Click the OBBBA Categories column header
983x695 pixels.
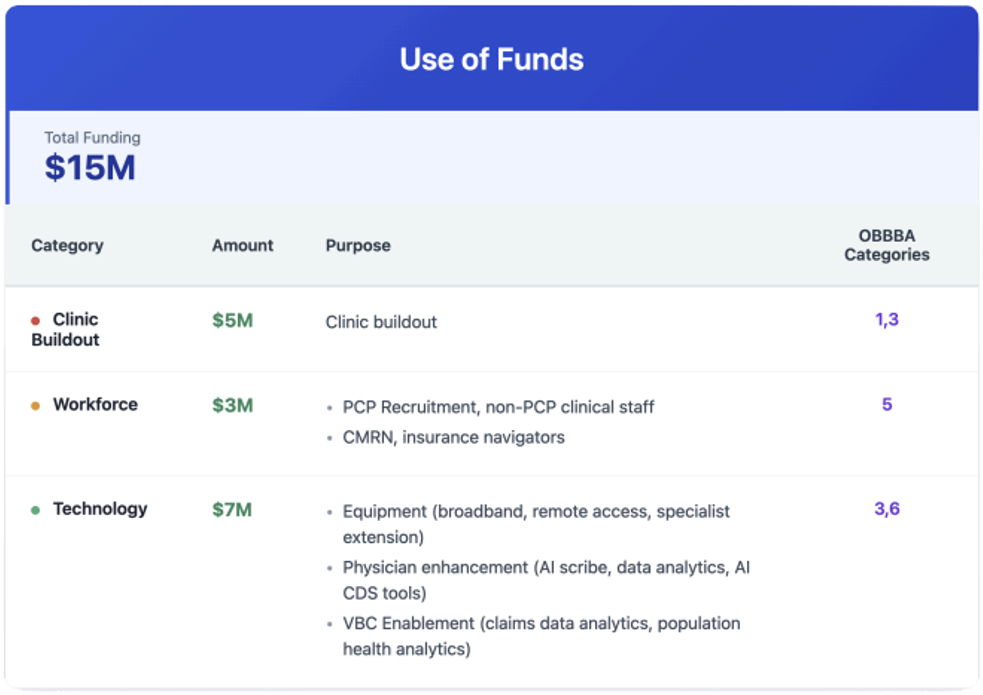tap(886, 245)
